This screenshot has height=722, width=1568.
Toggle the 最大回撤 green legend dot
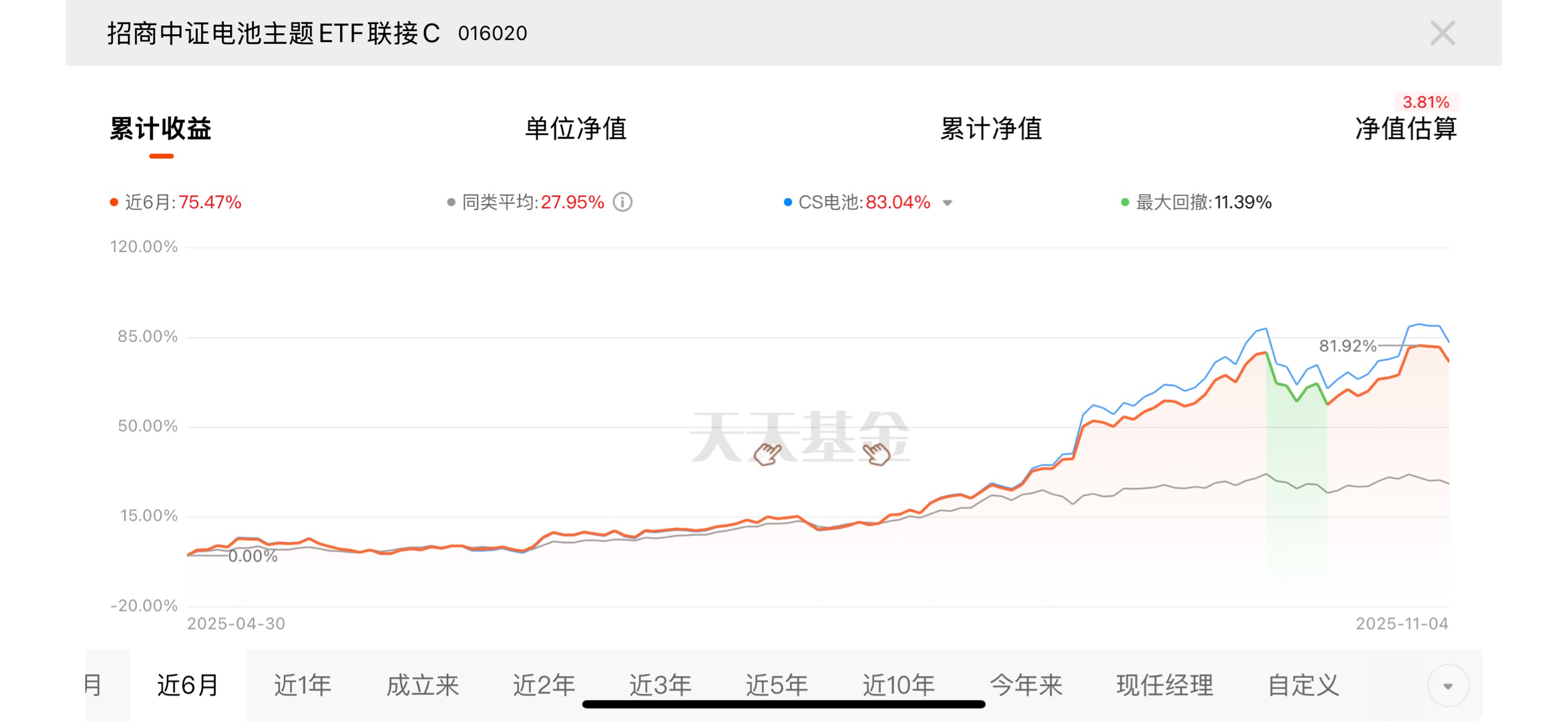tap(1125, 202)
